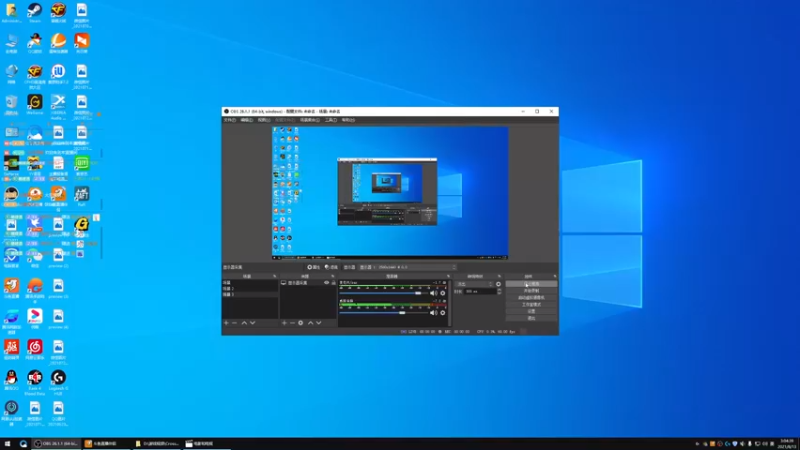Viewport: 800px width, 450px height.
Task: Add a new source with the plus icon
Action: pos(284,323)
